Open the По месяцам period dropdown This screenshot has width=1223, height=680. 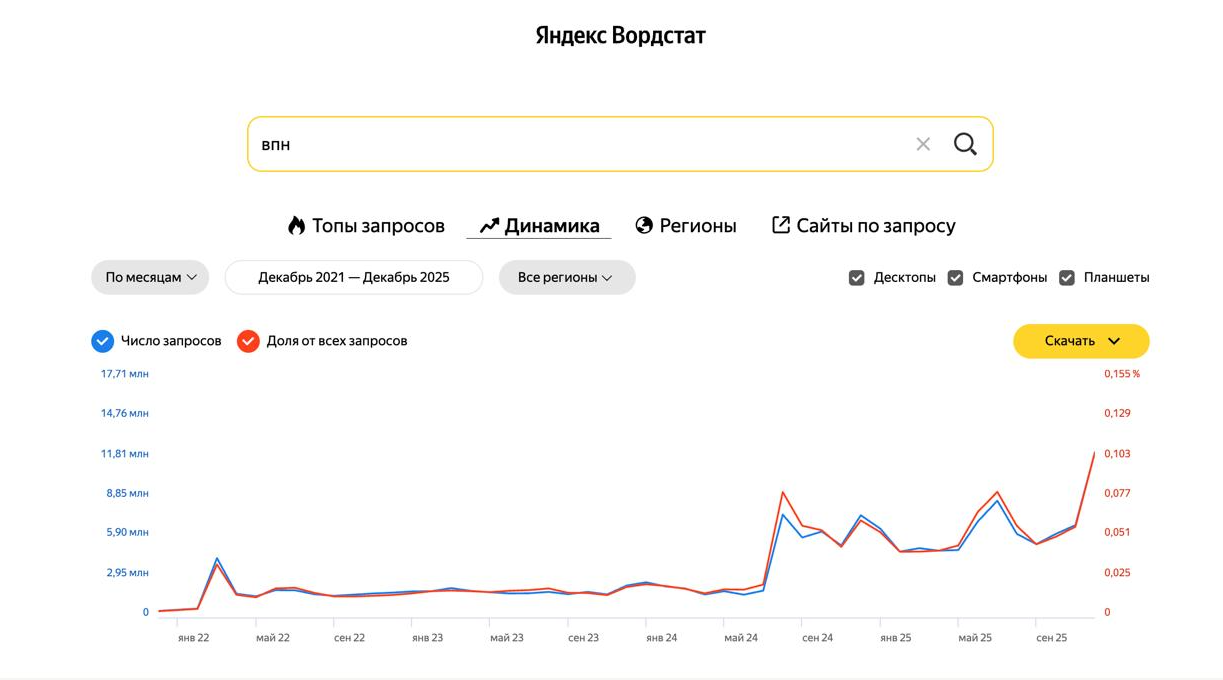coord(150,278)
